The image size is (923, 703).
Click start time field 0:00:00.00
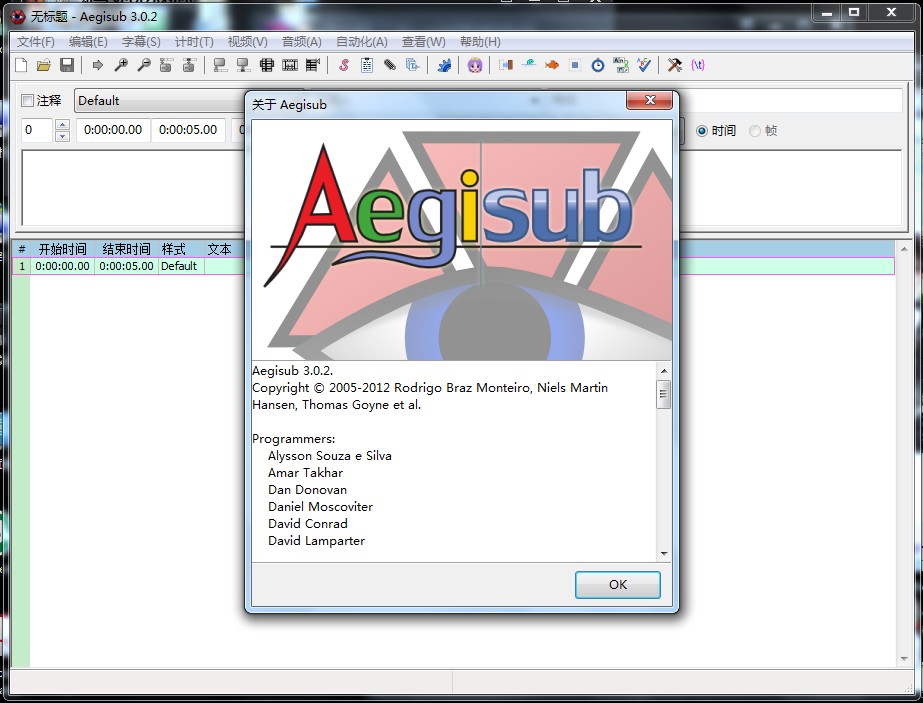point(113,130)
